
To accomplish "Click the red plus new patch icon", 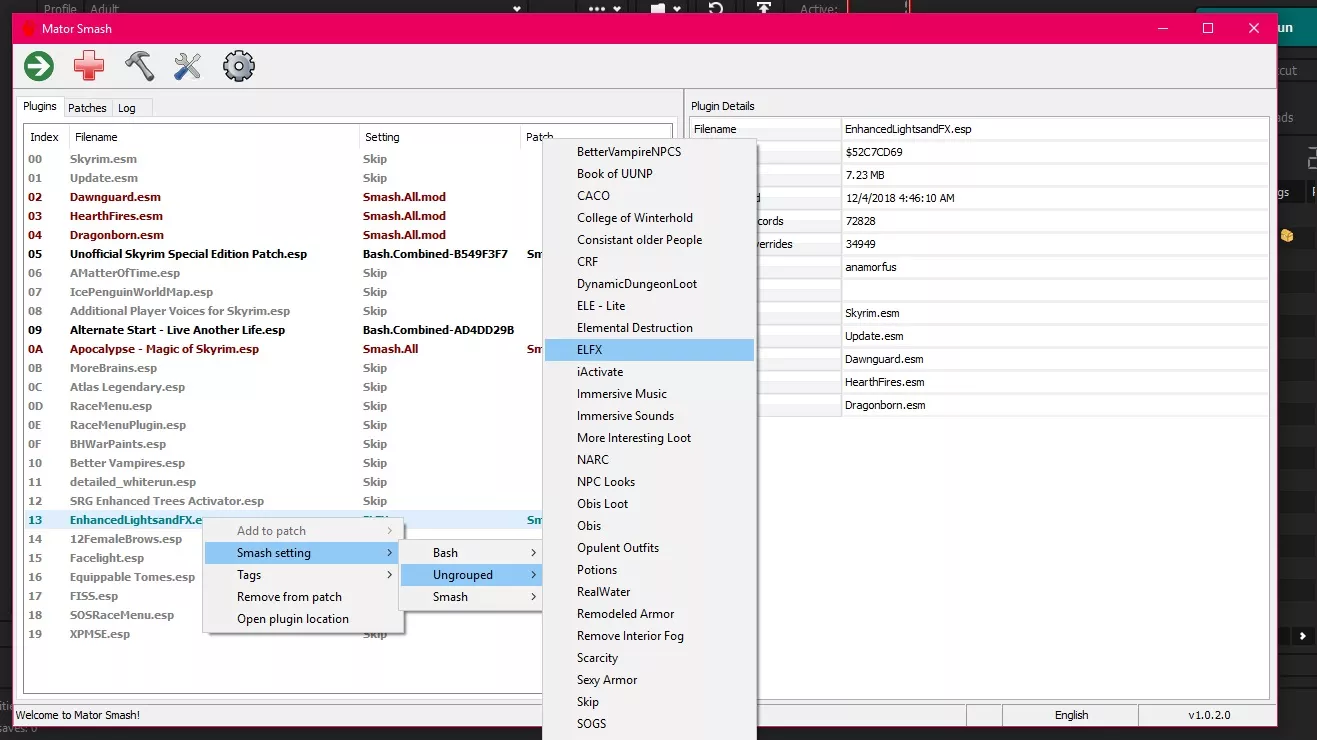I will [x=89, y=67].
